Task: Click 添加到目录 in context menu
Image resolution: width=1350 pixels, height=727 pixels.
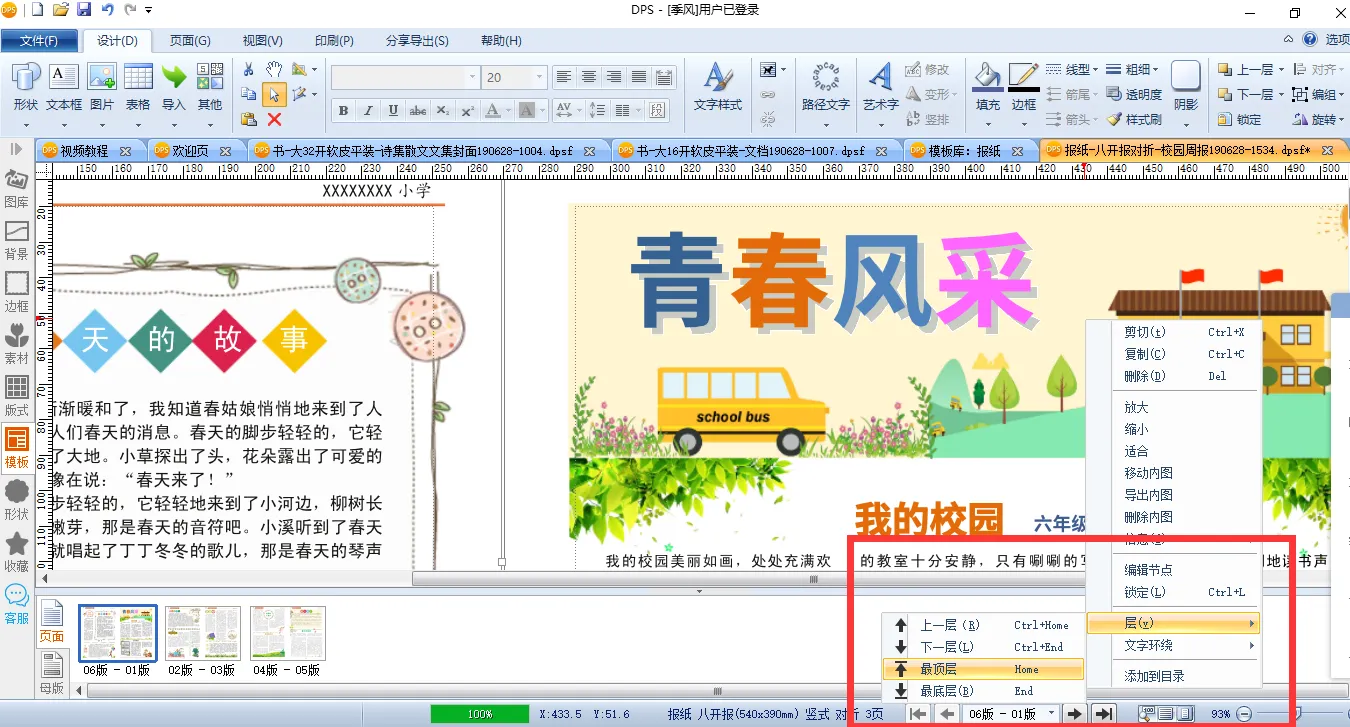Action: (1154, 676)
